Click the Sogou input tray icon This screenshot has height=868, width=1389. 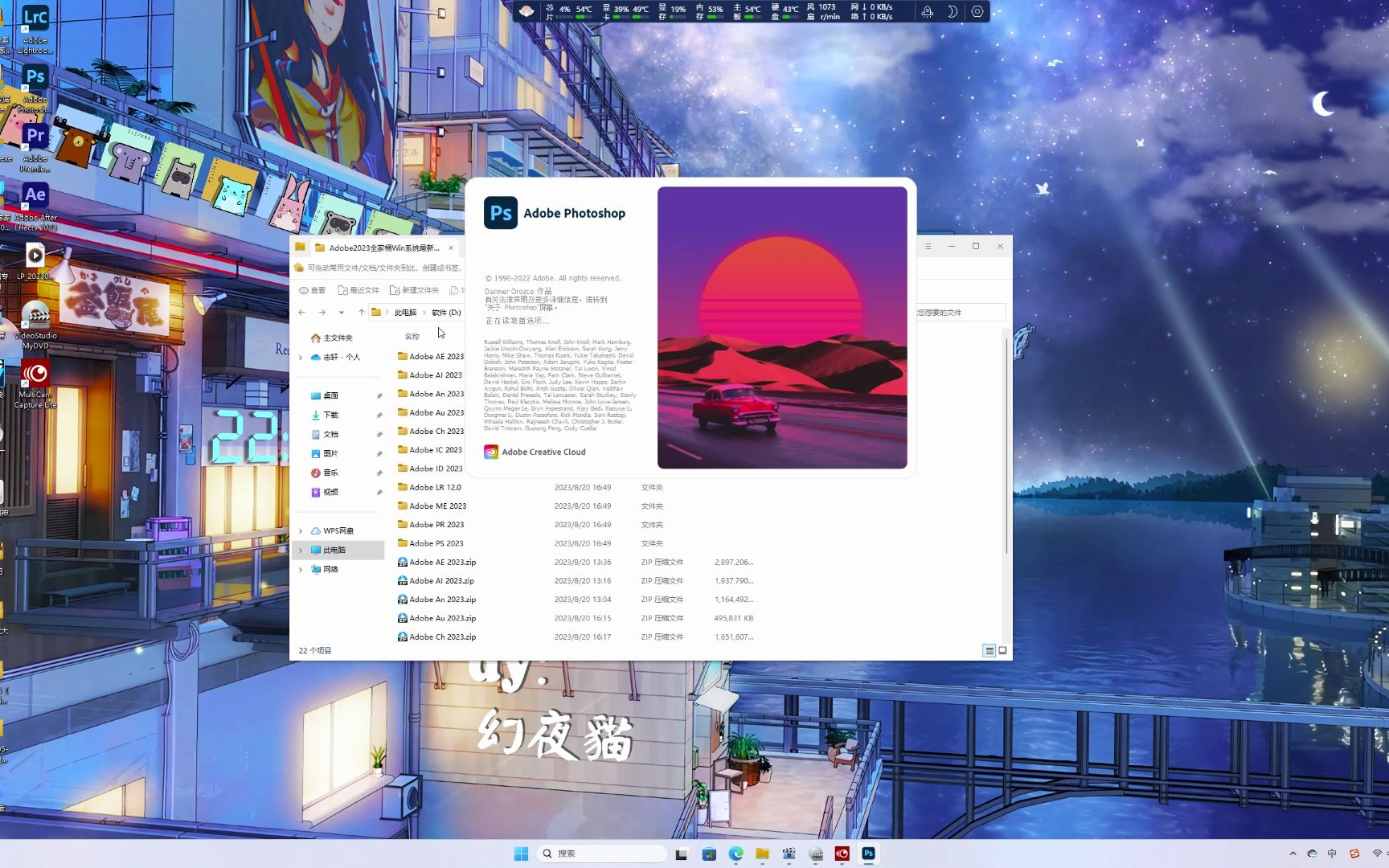[x=1354, y=854]
